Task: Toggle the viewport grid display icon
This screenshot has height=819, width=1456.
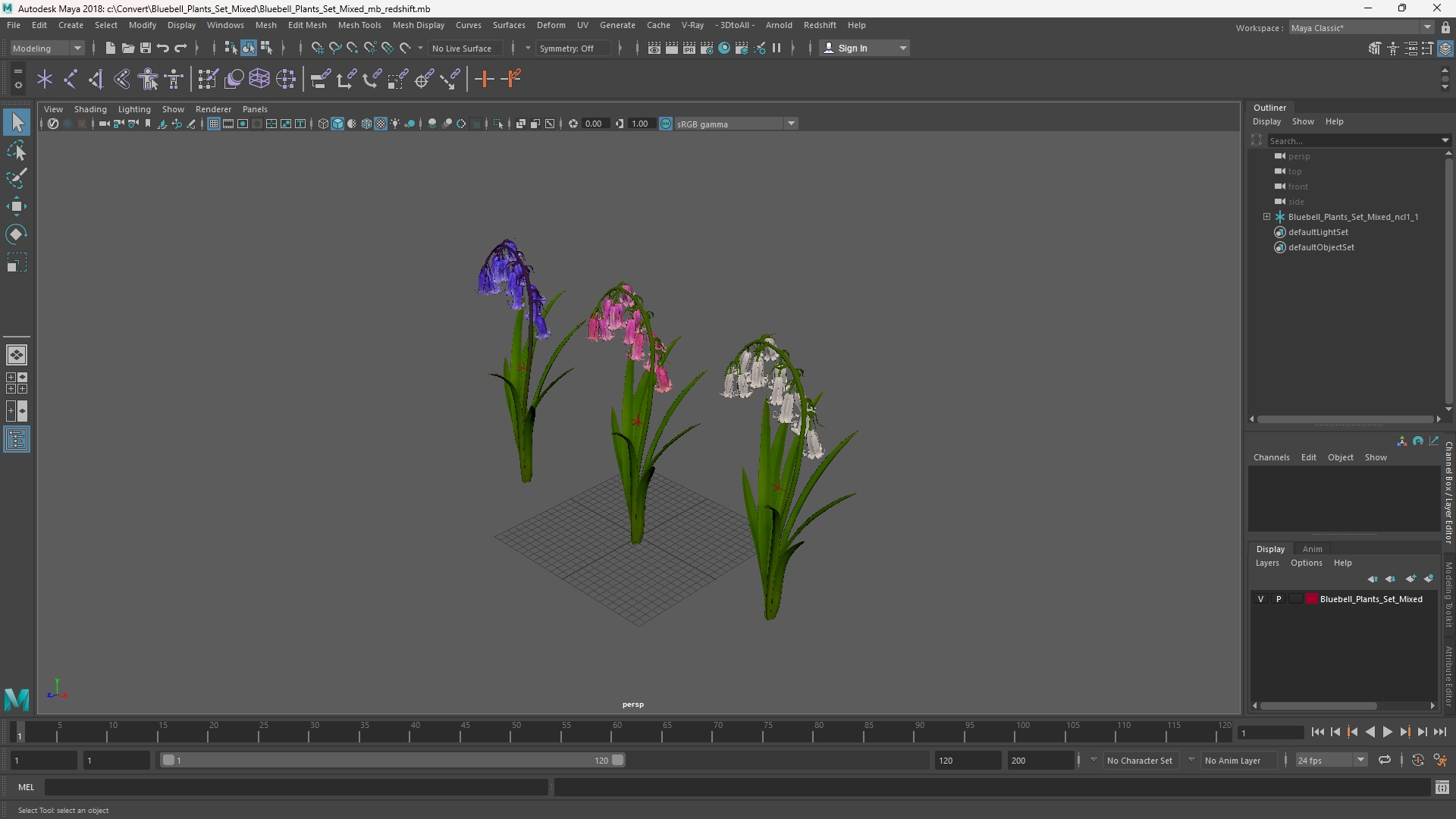Action: (214, 124)
